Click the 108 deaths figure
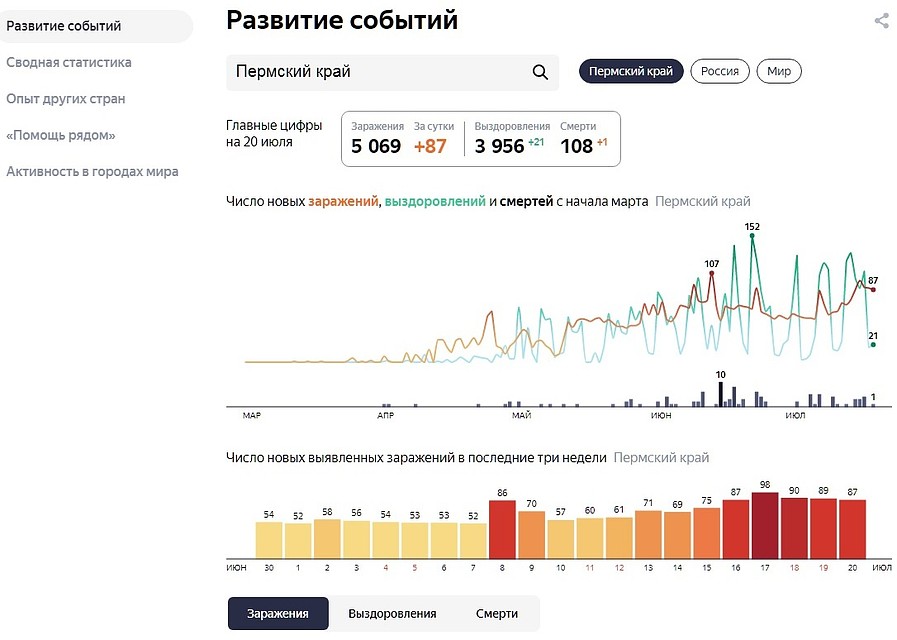Viewport: 897px width, 640px height. 577,146
